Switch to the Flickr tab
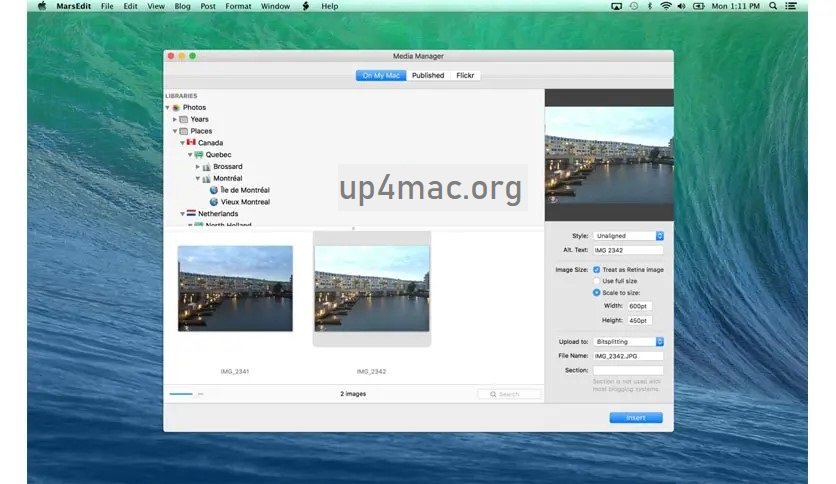836x484 pixels. tap(465, 75)
